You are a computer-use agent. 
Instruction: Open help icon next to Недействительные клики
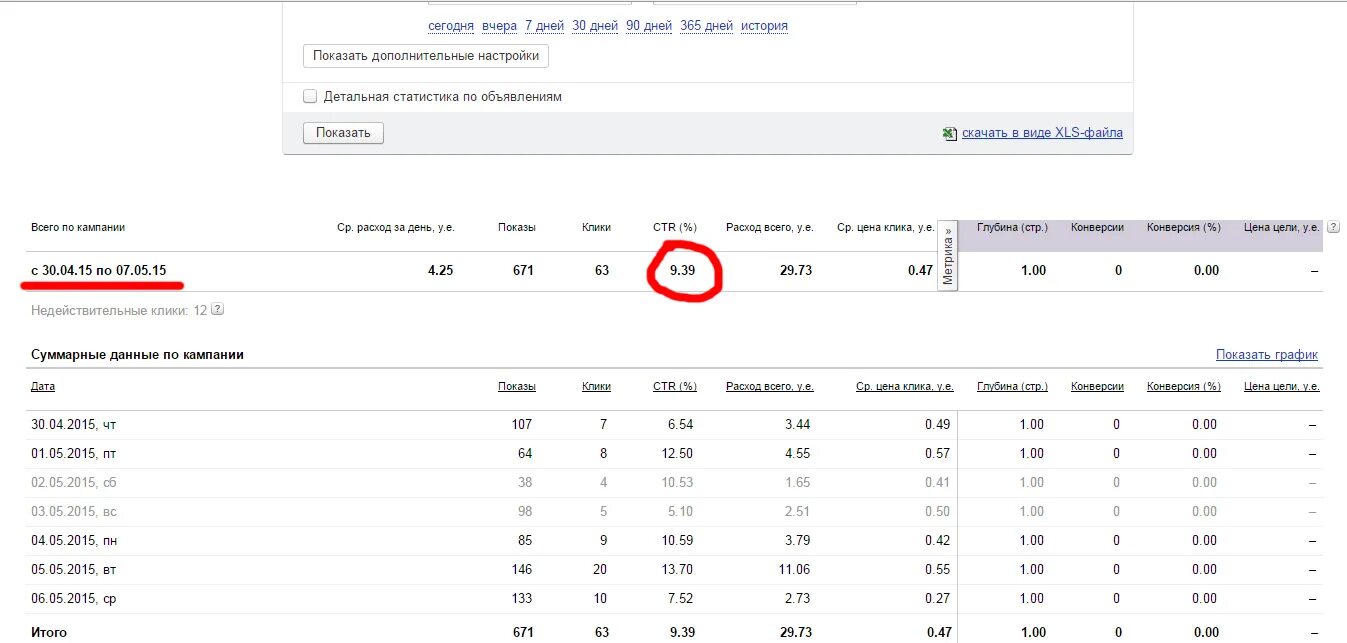218,310
